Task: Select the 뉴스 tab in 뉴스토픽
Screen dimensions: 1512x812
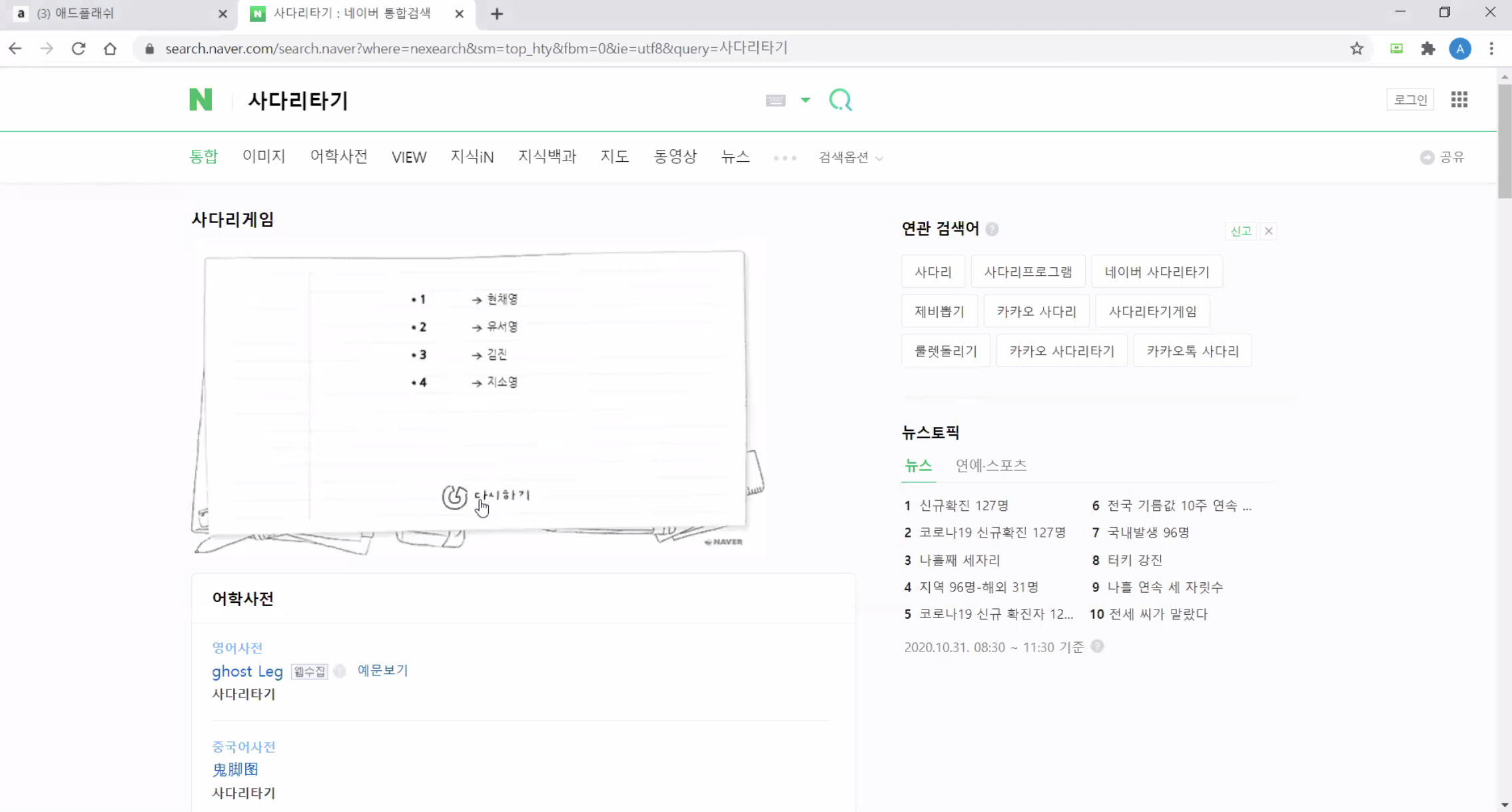Action: tap(918, 466)
